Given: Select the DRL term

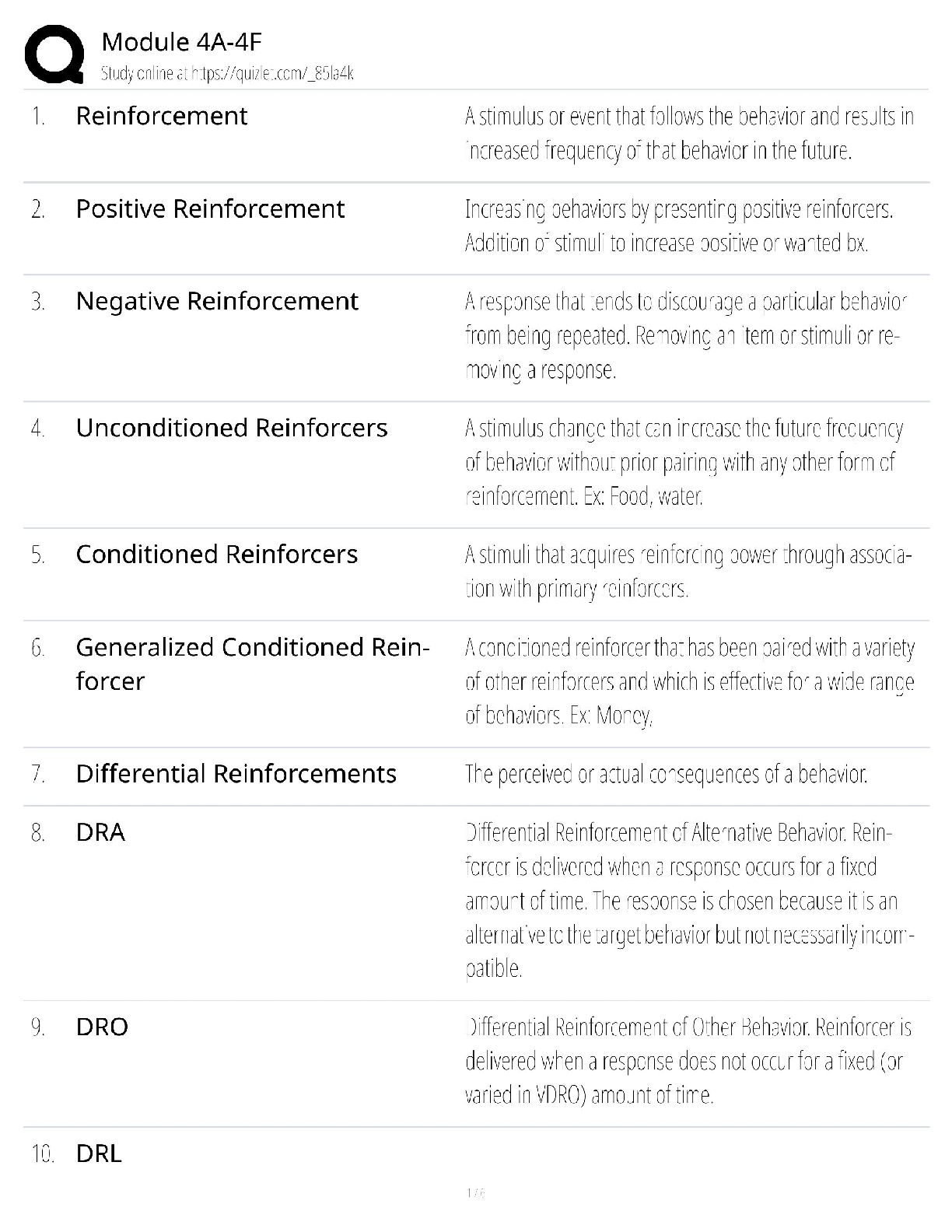Looking at the screenshot, I should point(99,1153).
